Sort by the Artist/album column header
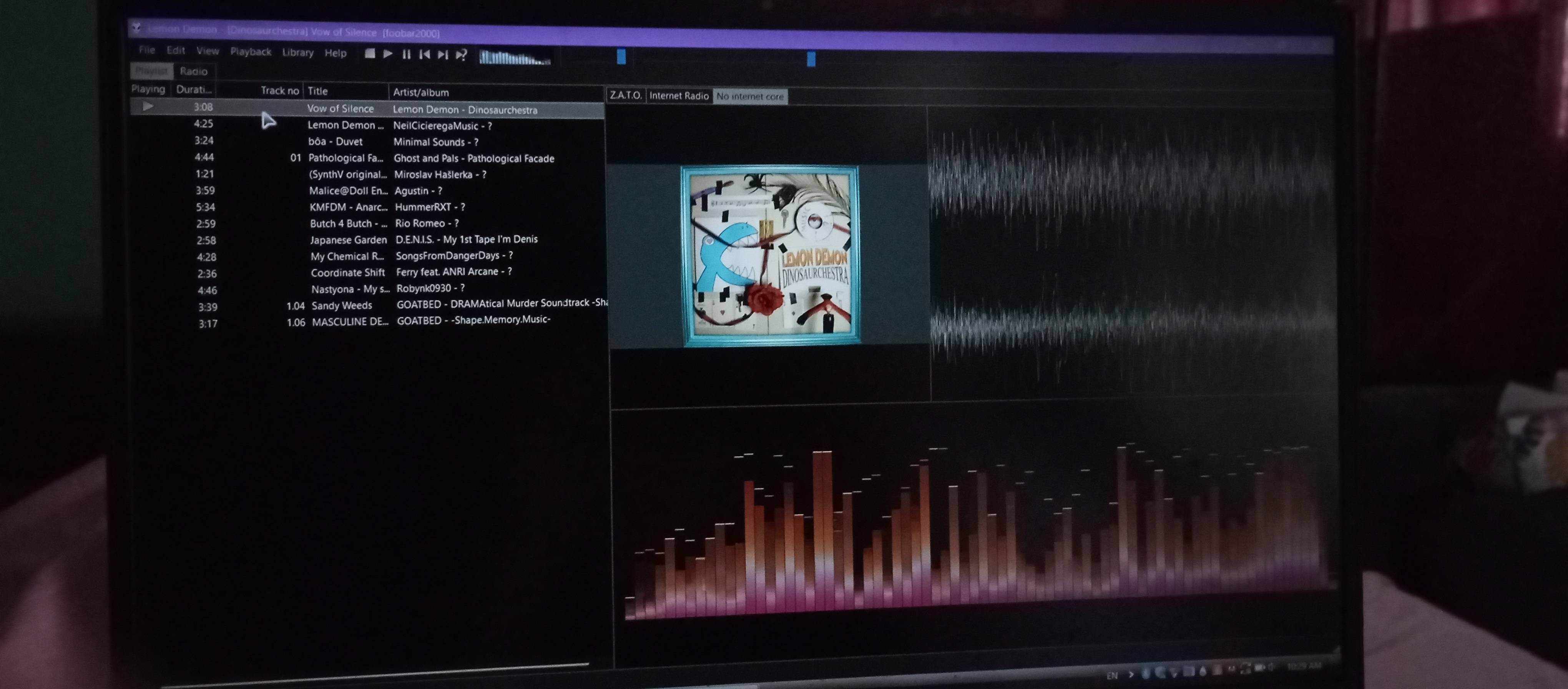1568x689 pixels. point(420,92)
